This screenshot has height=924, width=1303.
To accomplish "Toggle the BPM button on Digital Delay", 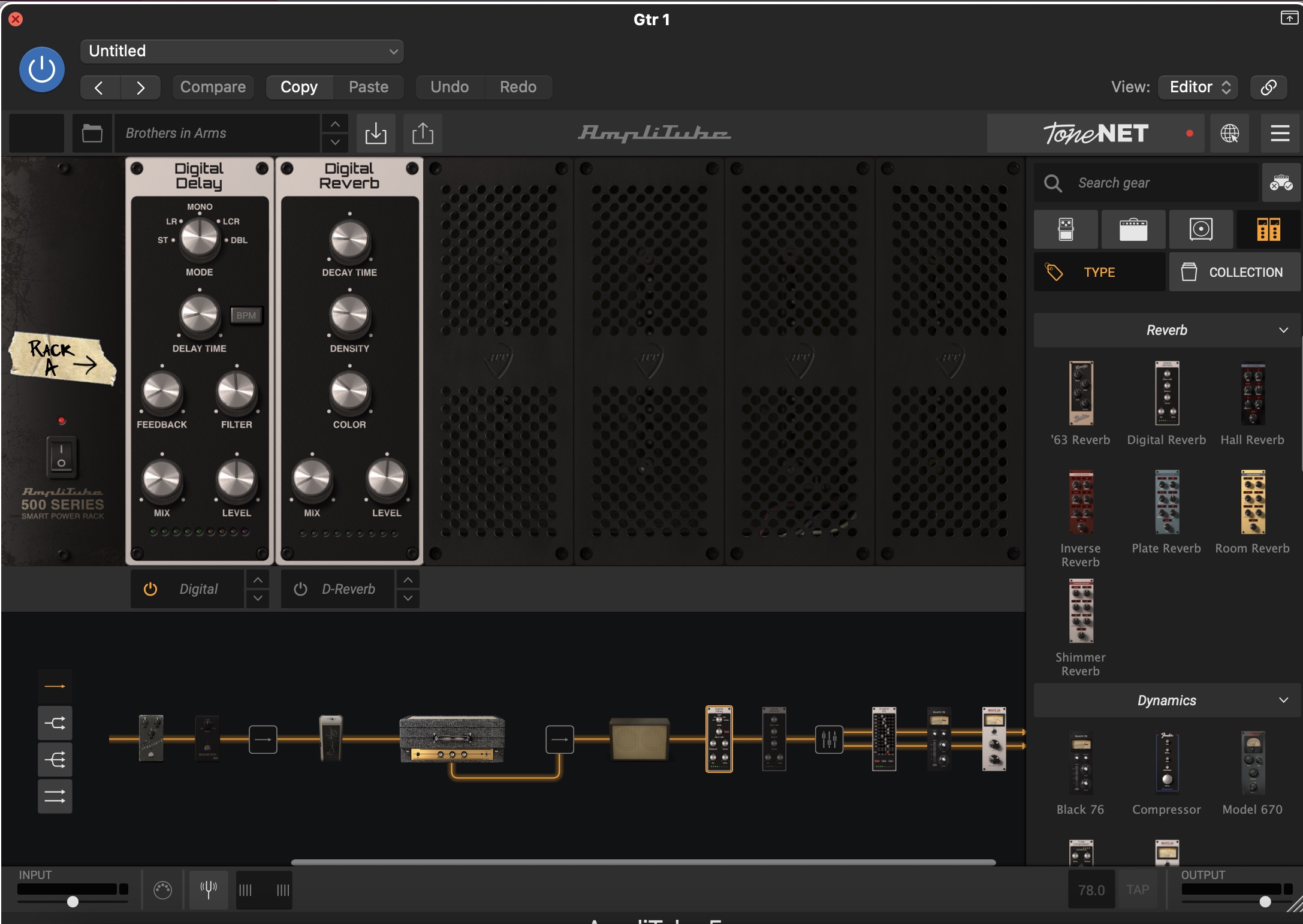I will pos(246,315).
